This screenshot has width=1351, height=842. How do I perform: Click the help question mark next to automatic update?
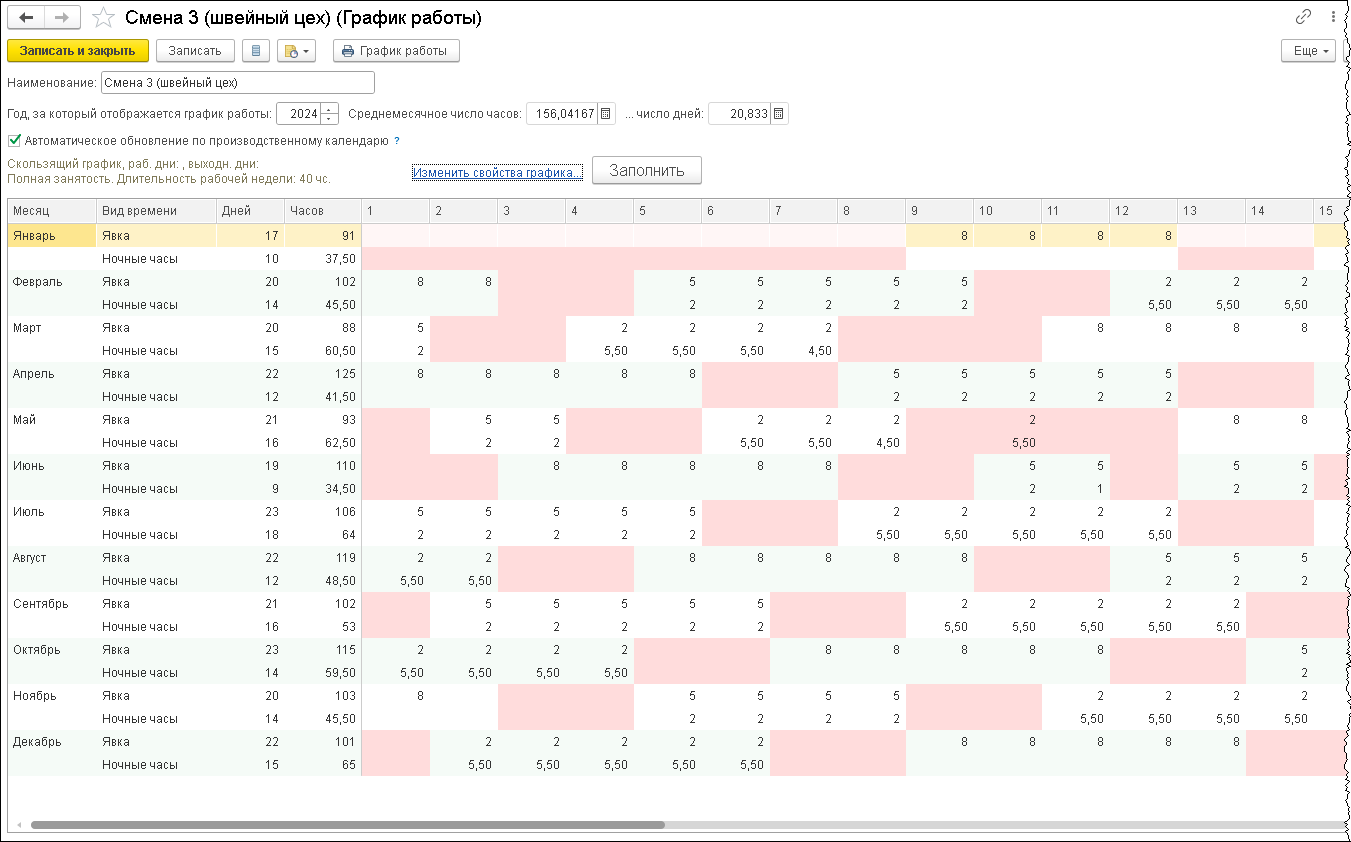click(397, 141)
